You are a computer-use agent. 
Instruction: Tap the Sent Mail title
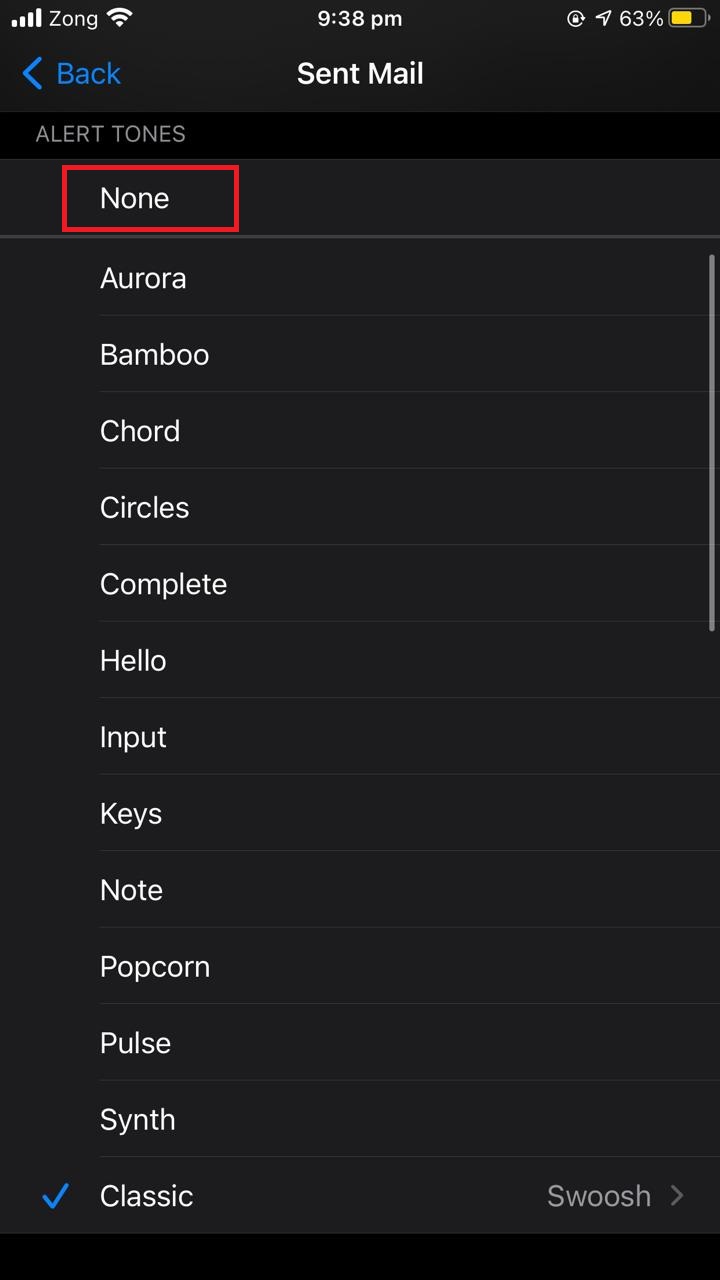[360, 73]
